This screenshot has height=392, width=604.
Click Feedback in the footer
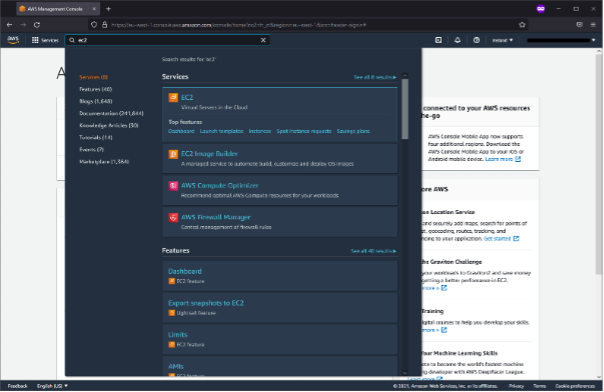pos(17,386)
